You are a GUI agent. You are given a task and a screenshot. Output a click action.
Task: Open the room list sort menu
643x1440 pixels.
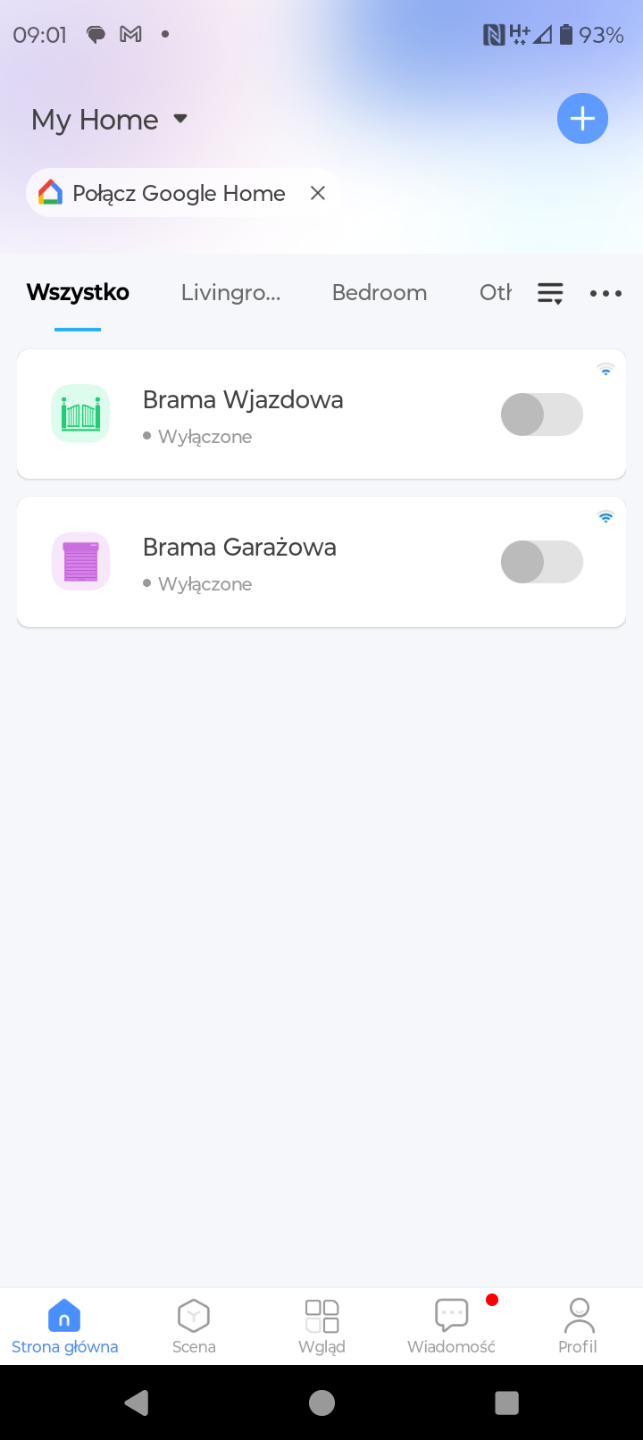(x=550, y=293)
